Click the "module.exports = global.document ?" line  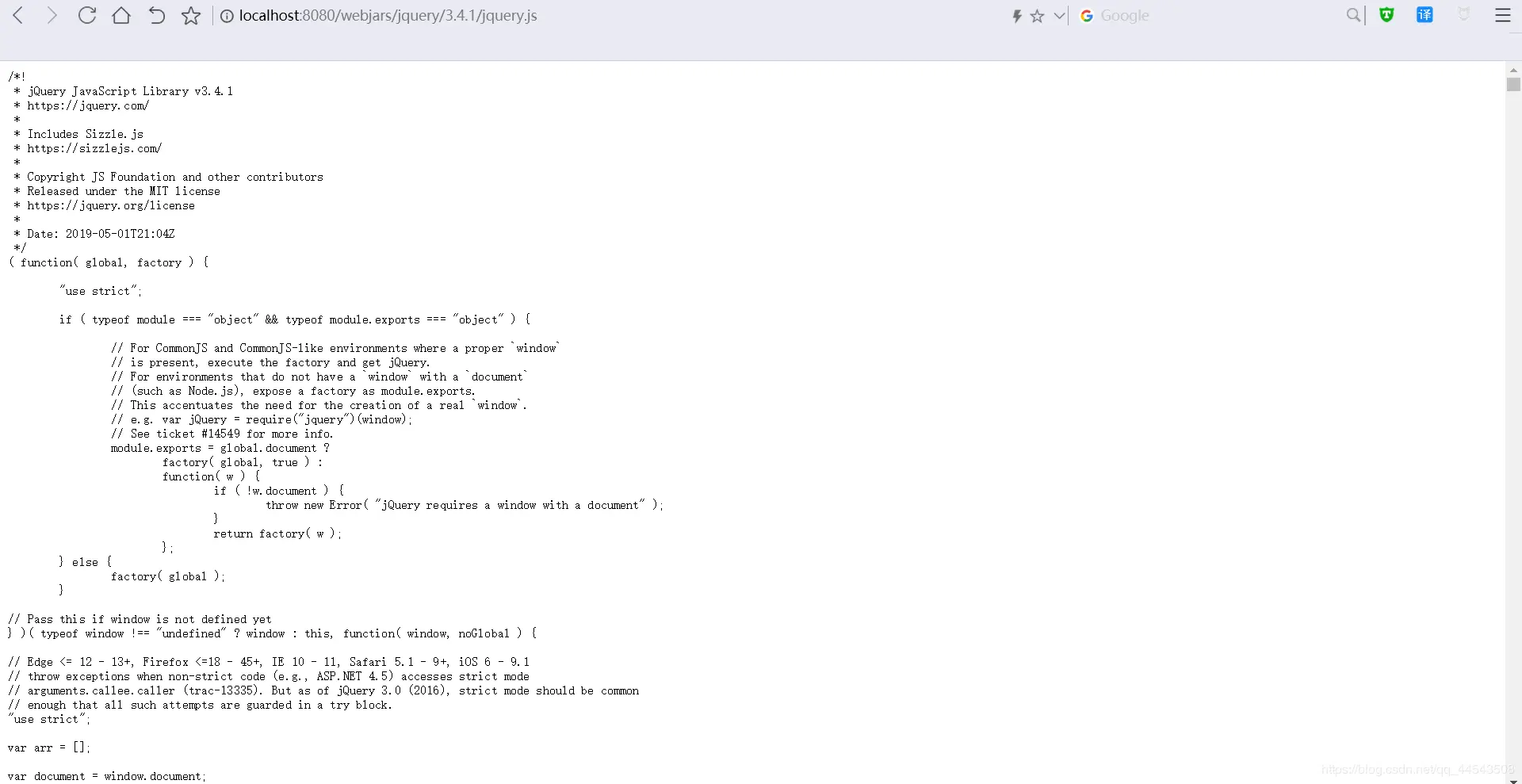[220, 448]
